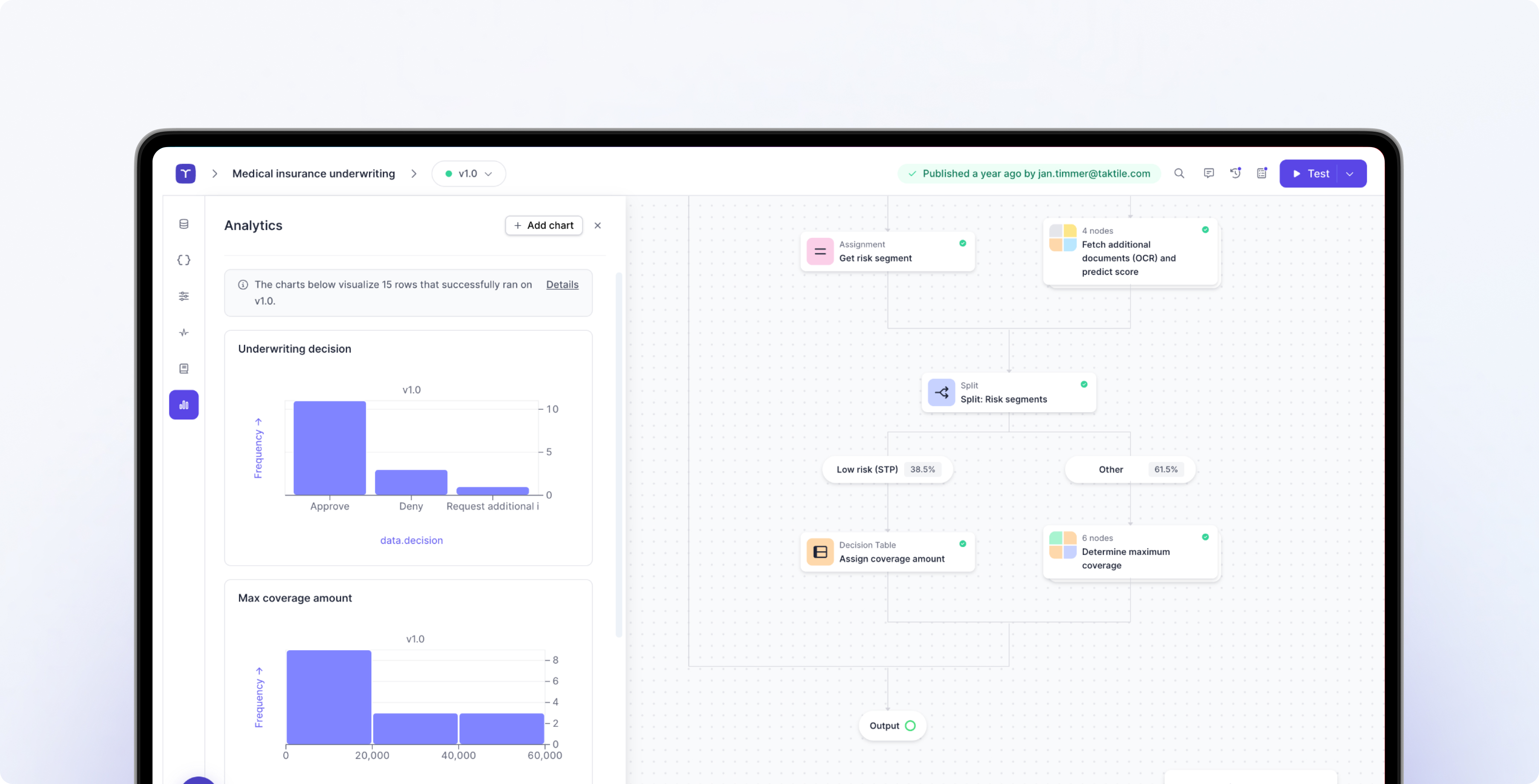Expand the v1.0 version dropdown
Viewport: 1539px width, 784px height.
[469, 174]
